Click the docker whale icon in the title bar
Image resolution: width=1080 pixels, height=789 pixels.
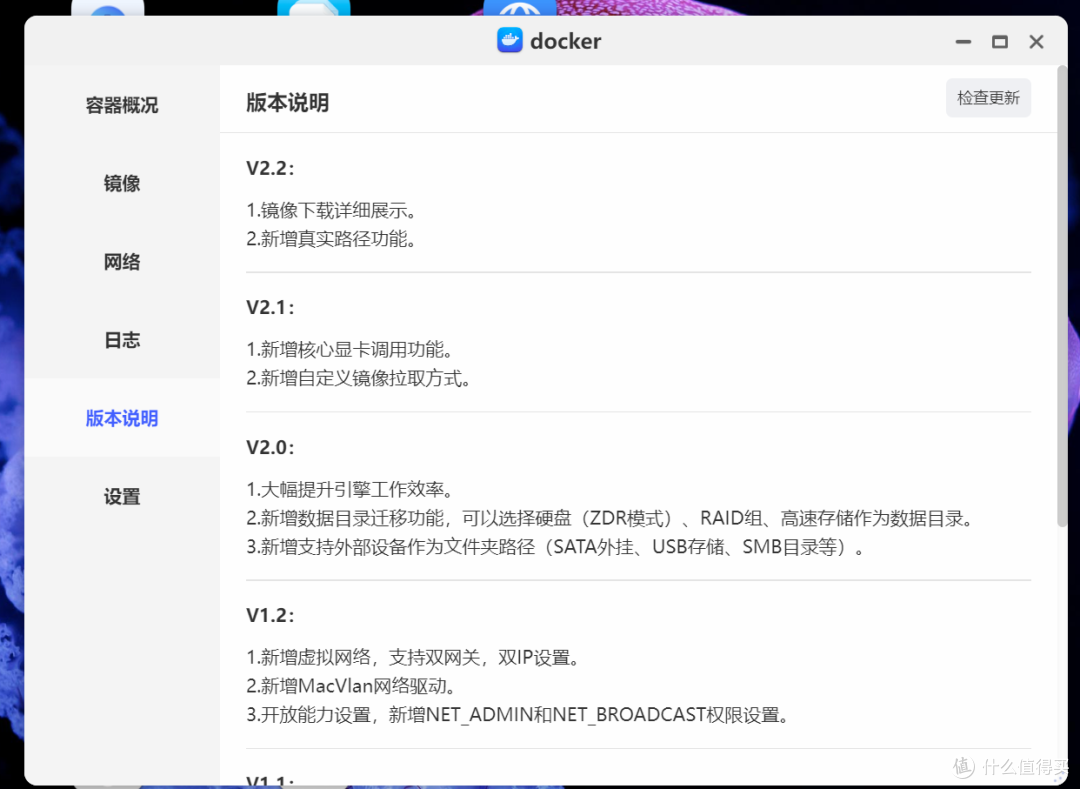(x=510, y=40)
